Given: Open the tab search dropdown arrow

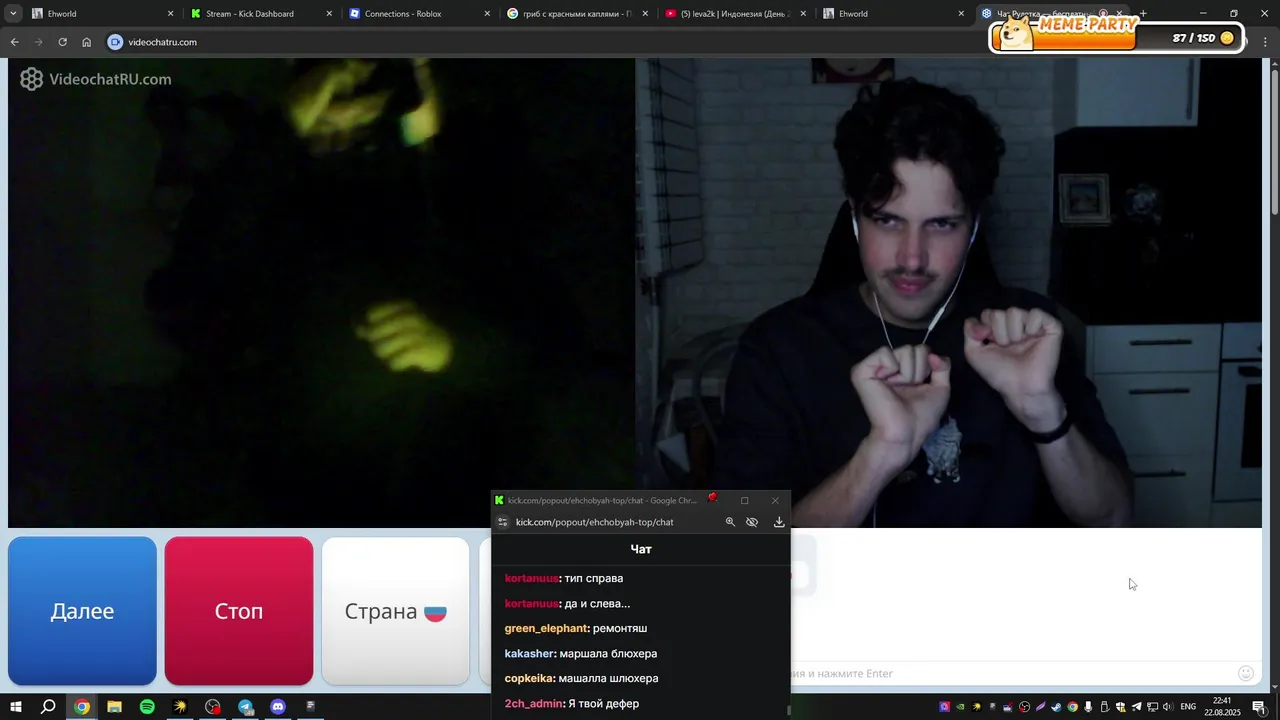Looking at the screenshot, I should pos(13,14).
